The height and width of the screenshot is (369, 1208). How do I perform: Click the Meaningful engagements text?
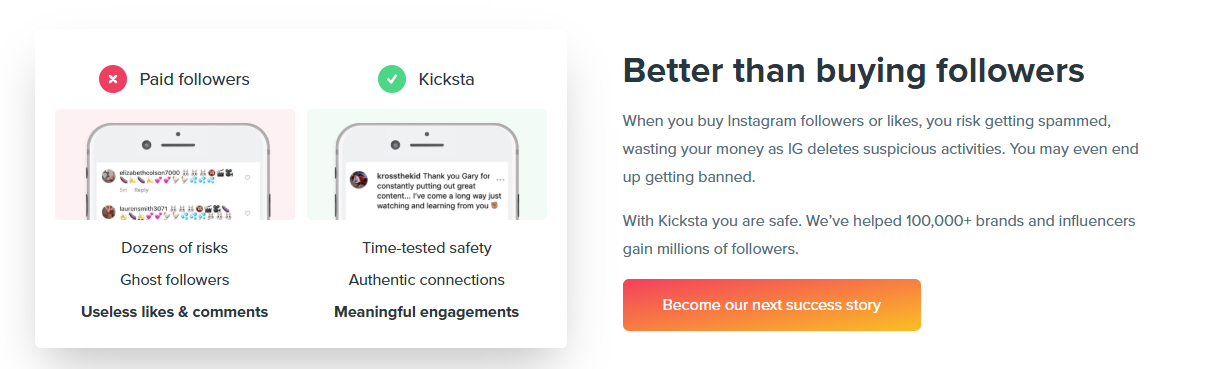click(427, 312)
